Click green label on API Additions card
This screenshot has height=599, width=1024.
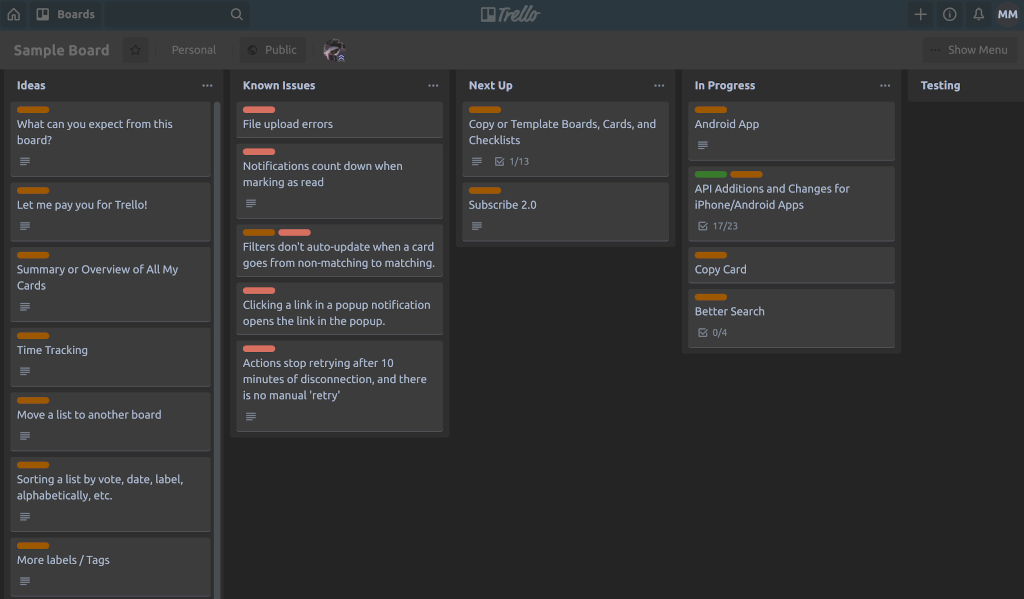point(711,174)
